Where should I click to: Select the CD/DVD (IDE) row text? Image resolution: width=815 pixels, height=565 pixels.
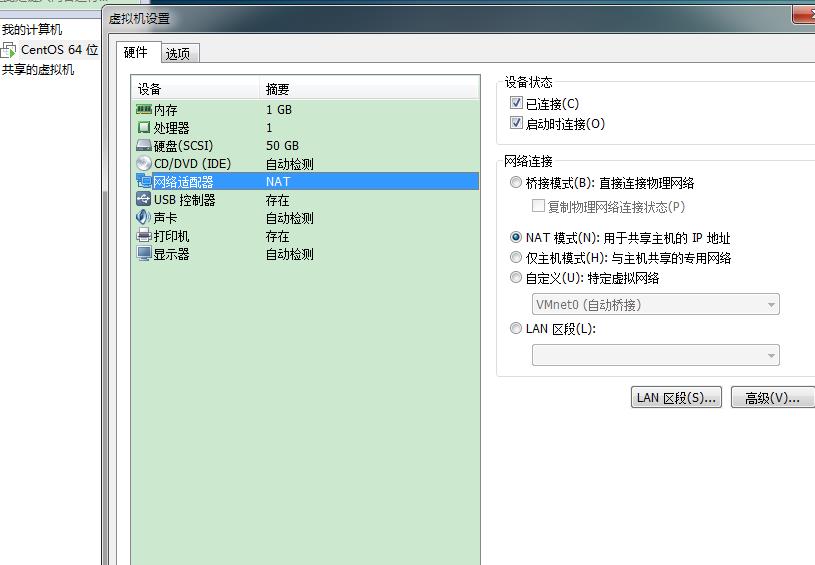[192, 164]
